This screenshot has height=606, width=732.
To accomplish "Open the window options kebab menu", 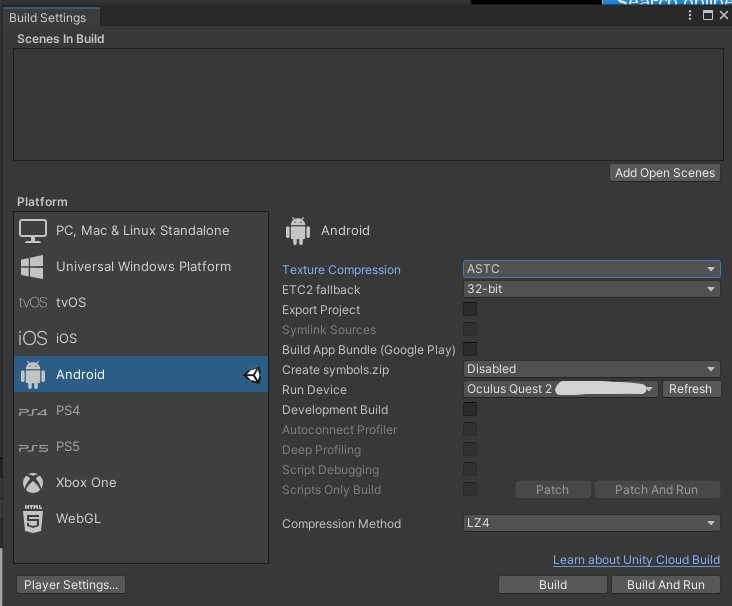I will (690, 15).
